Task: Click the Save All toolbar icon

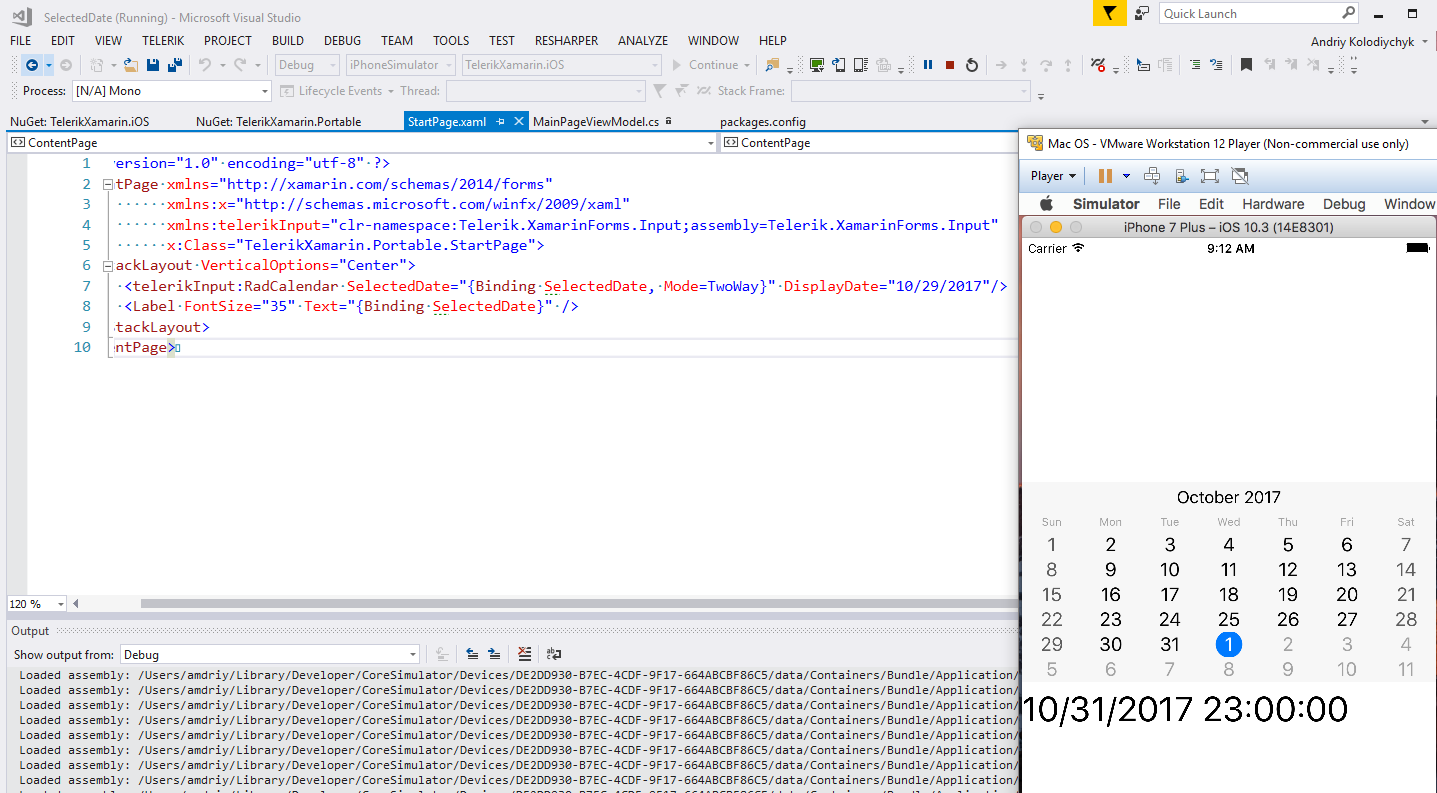Action: point(175,65)
